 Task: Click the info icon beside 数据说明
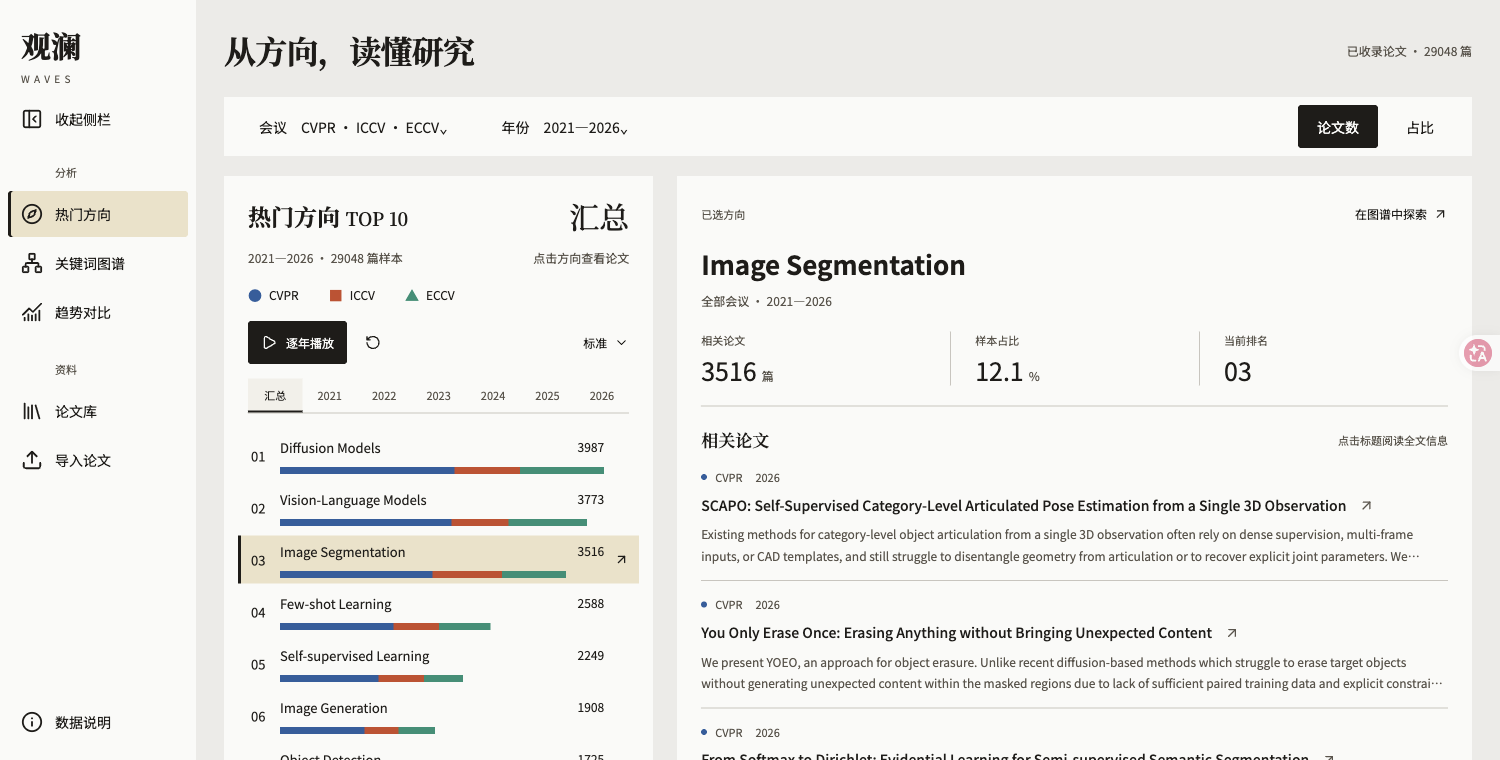point(32,722)
